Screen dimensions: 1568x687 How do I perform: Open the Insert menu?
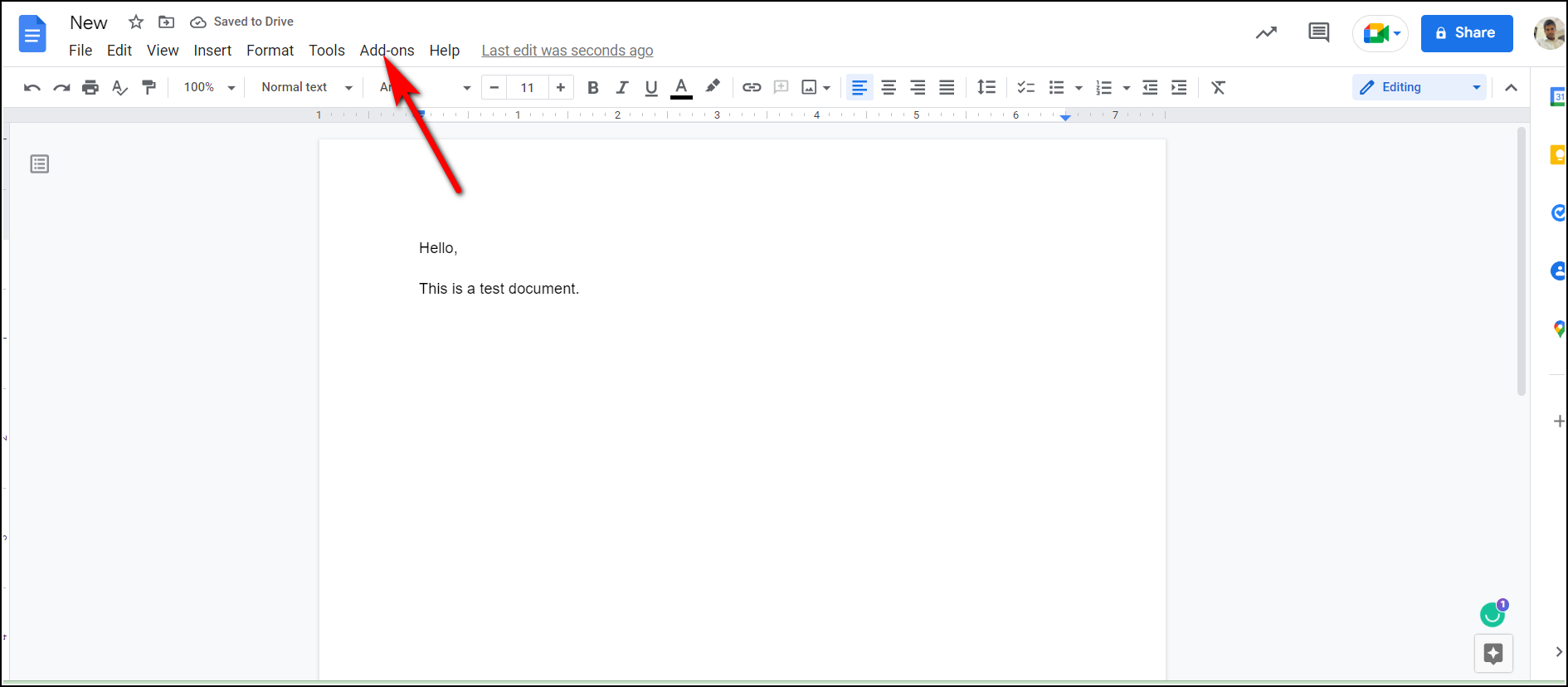point(212,51)
